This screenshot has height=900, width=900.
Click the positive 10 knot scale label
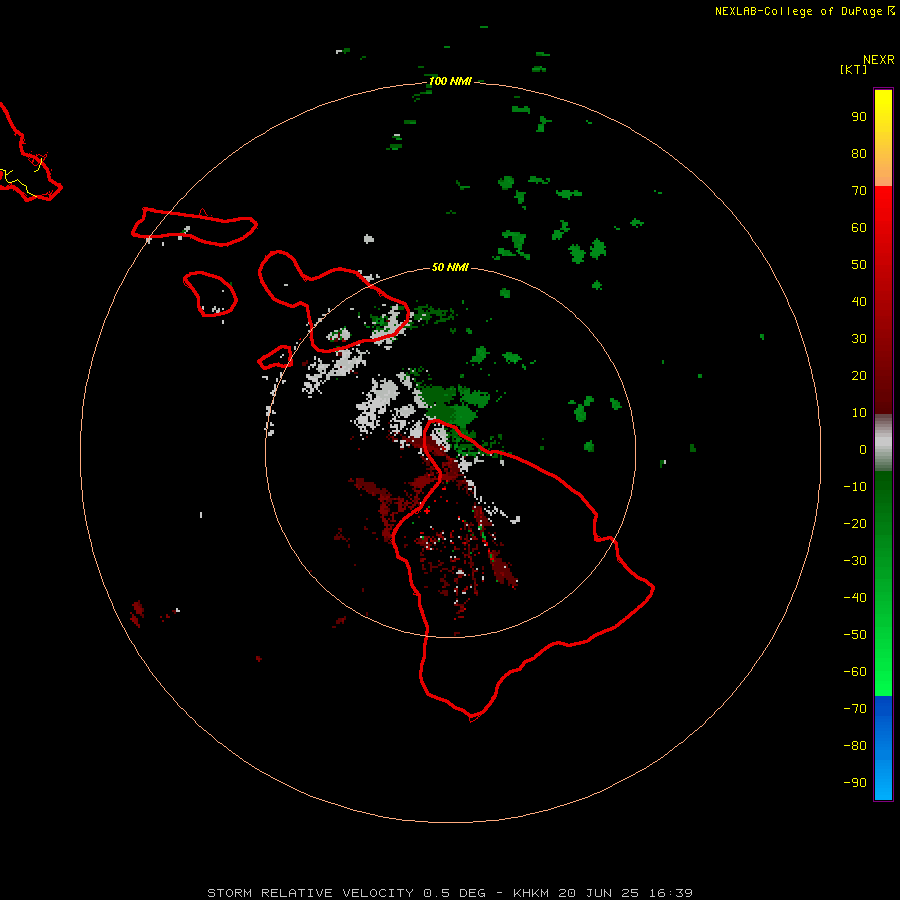point(859,413)
